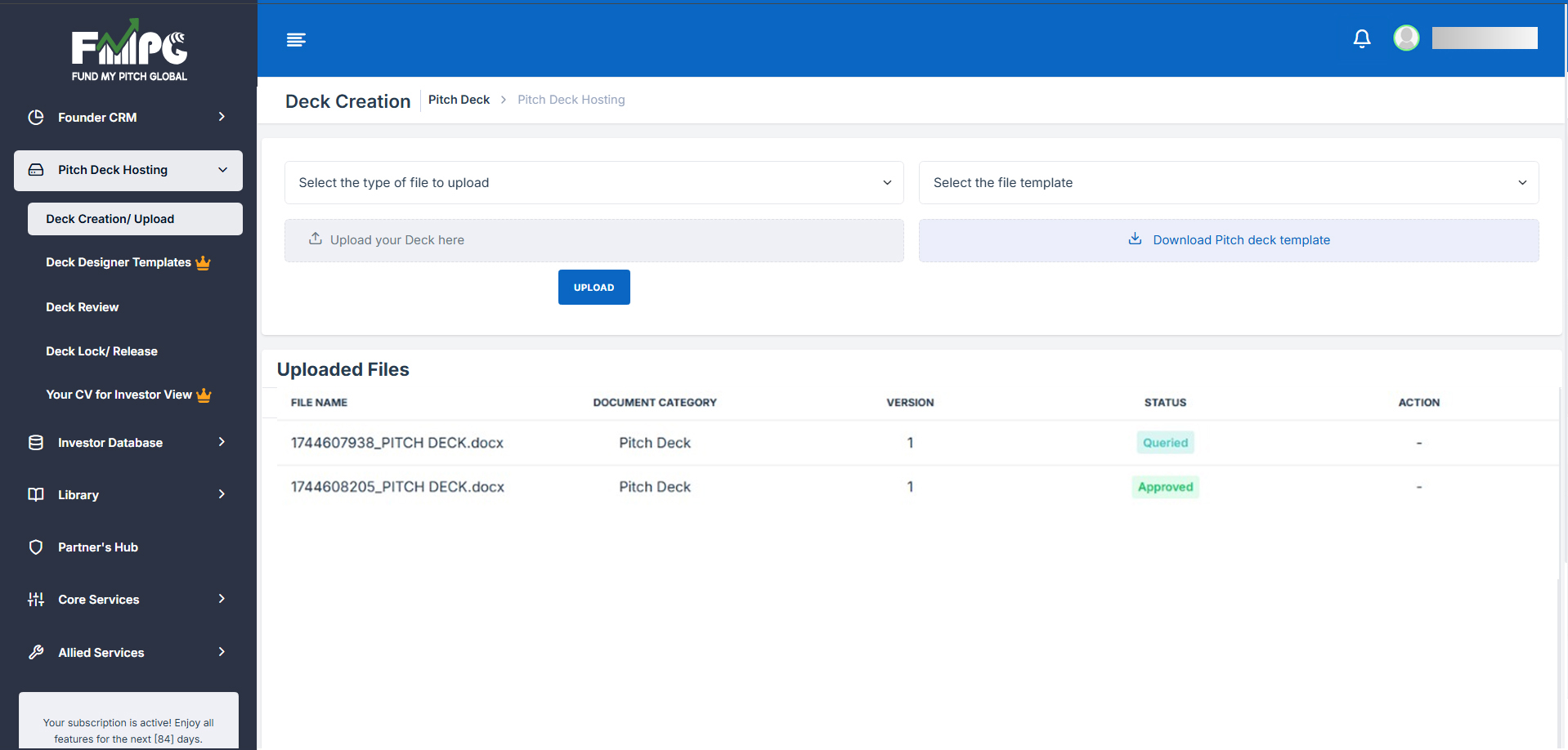
Task: Expand Investor Database submenu arrow
Action: tap(222, 442)
